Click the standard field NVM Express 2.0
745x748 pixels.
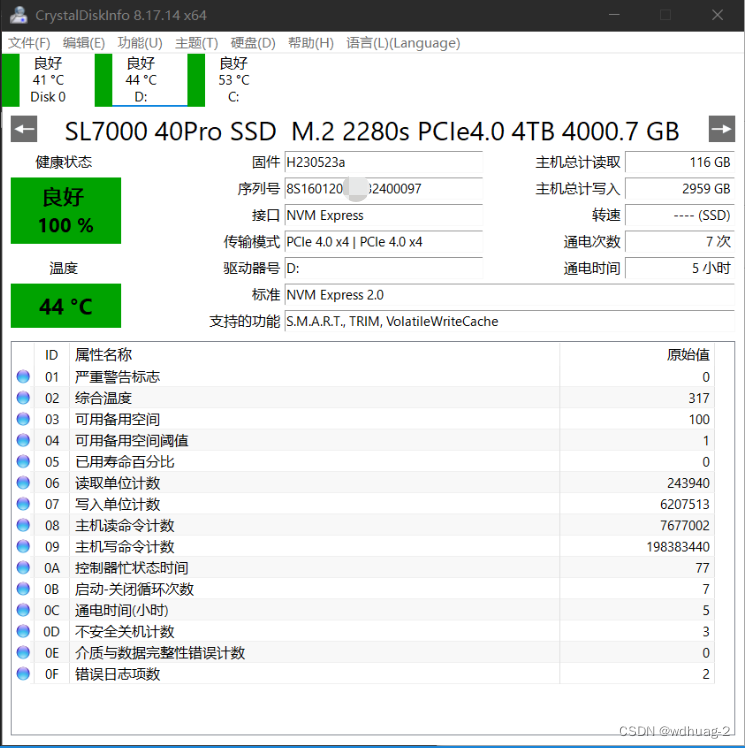click(x=509, y=295)
